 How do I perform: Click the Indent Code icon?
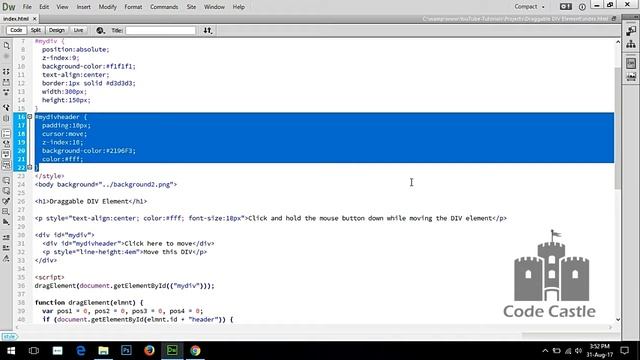click(6, 237)
